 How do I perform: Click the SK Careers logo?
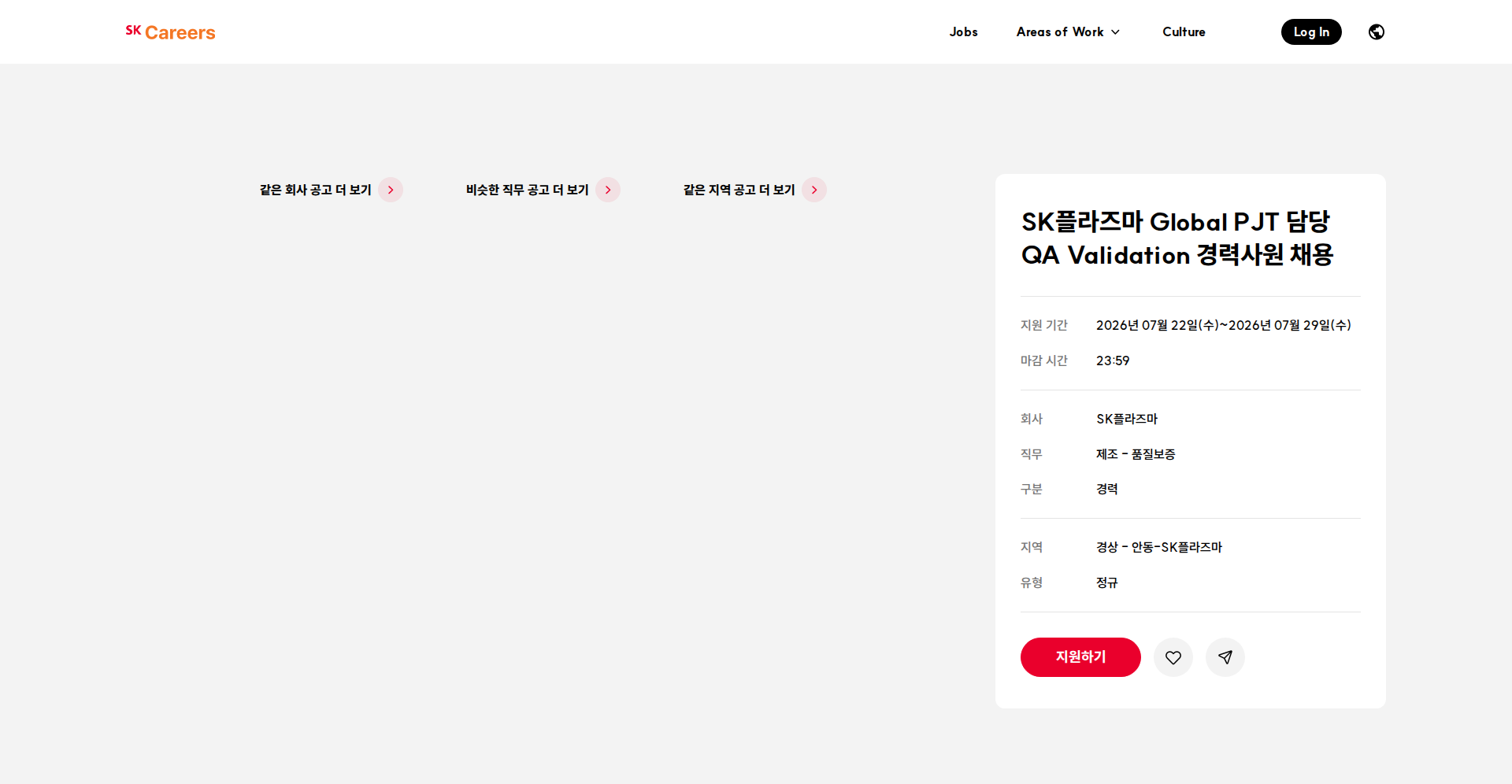pyautogui.click(x=170, y=32)
